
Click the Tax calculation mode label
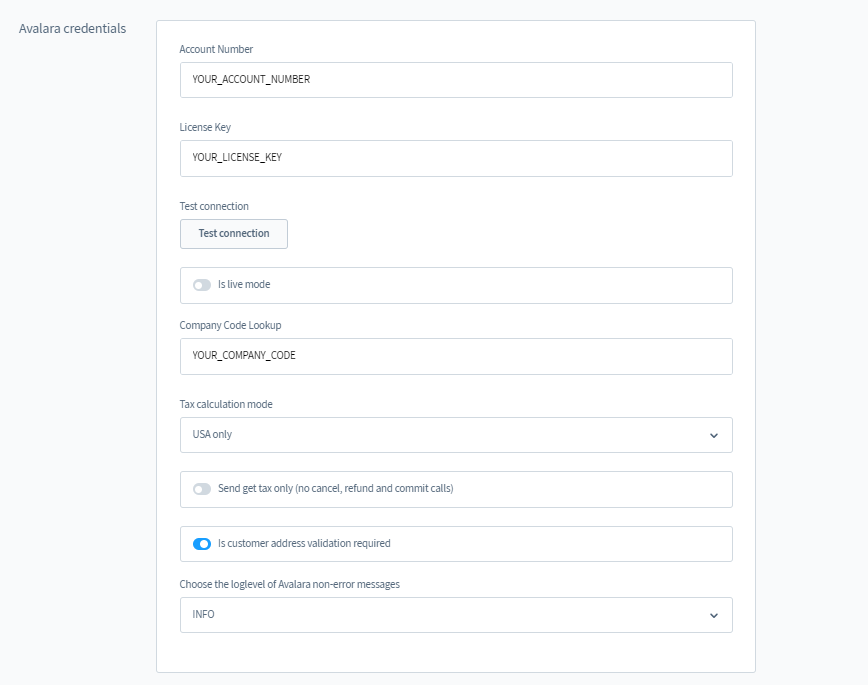(x=226, y=404)
